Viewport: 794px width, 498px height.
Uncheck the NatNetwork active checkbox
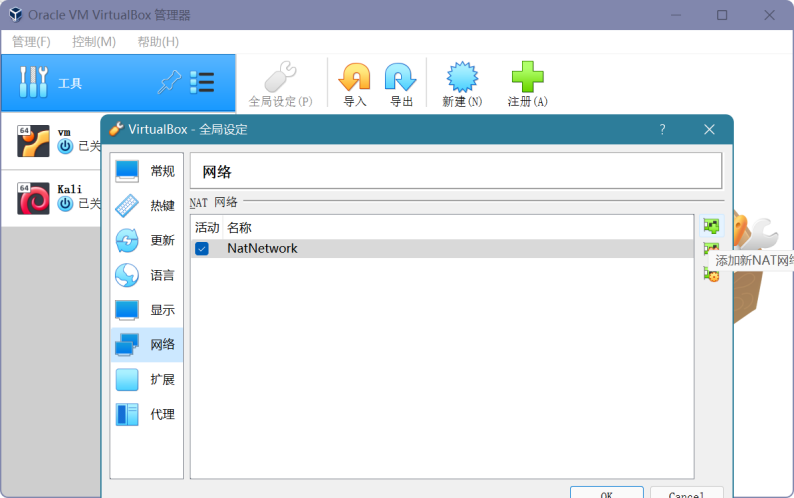(202, 249)
